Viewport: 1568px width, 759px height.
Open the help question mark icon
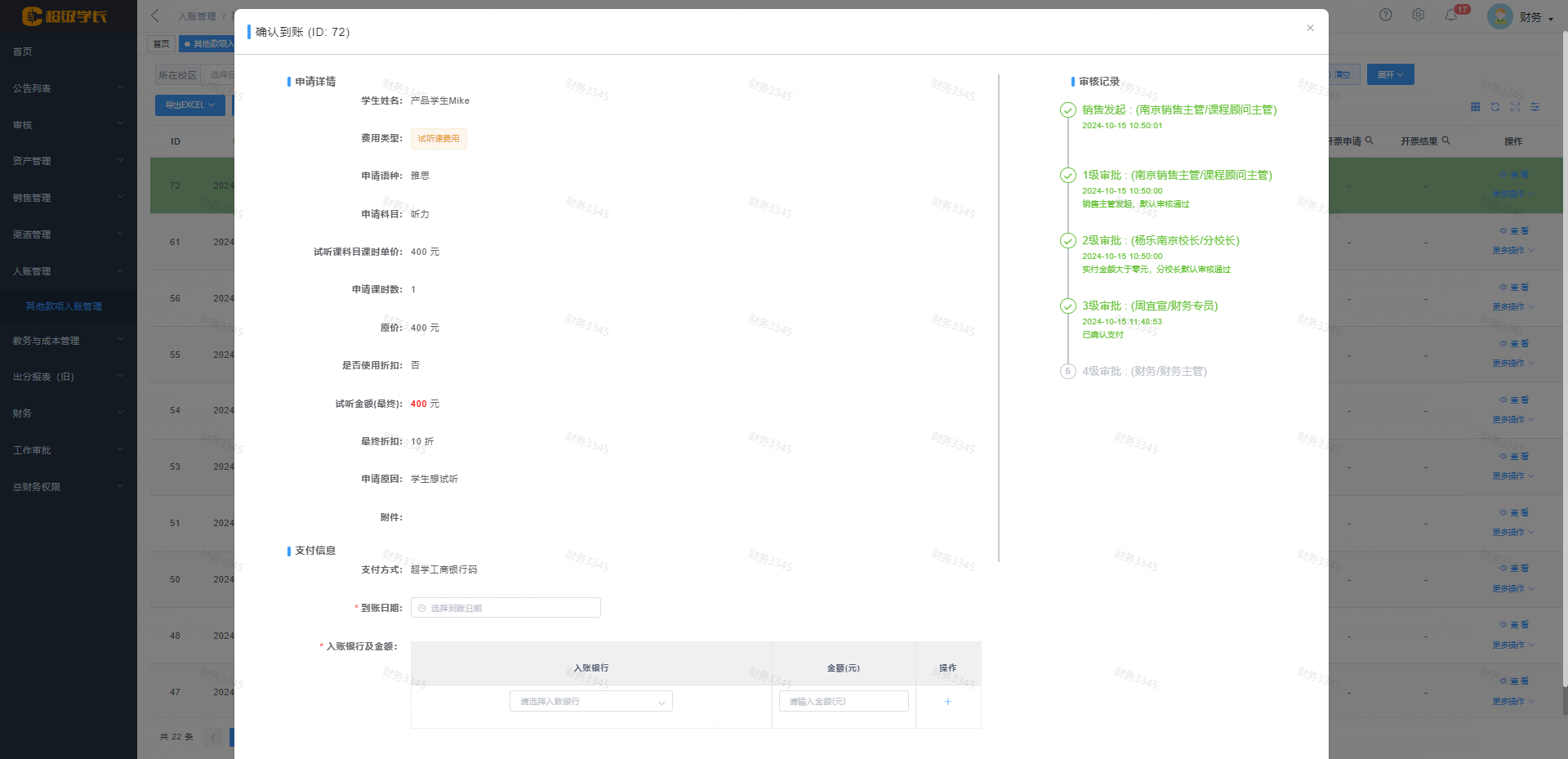[1386, 15]
